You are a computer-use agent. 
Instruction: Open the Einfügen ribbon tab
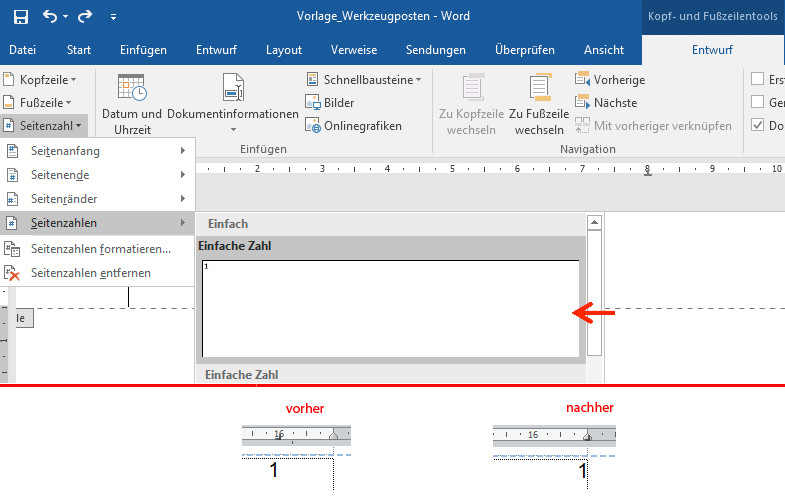pos(143,50)
